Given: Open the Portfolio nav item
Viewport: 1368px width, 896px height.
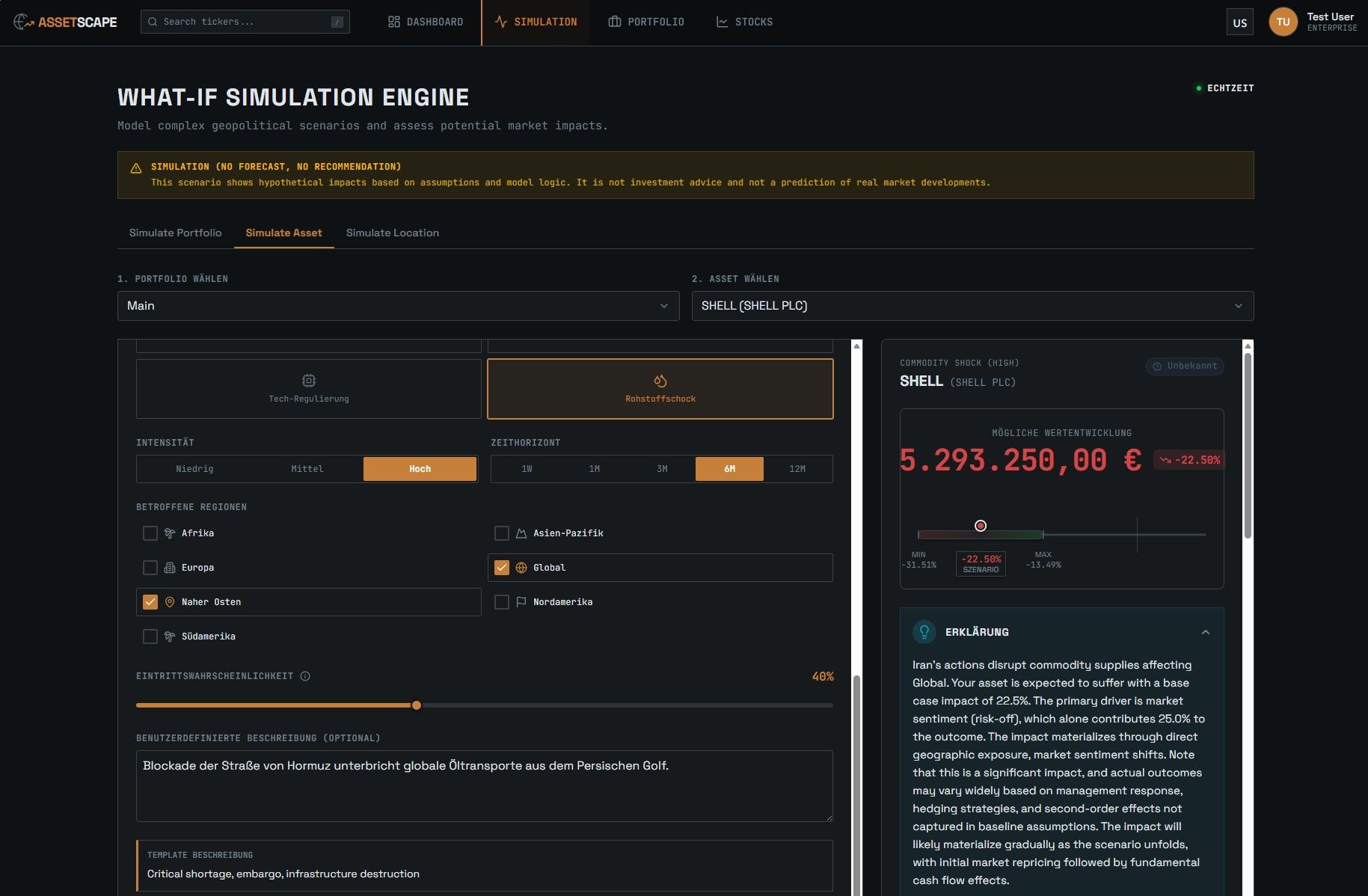Looking at the screenshot, I should click(x=646, y=22).
